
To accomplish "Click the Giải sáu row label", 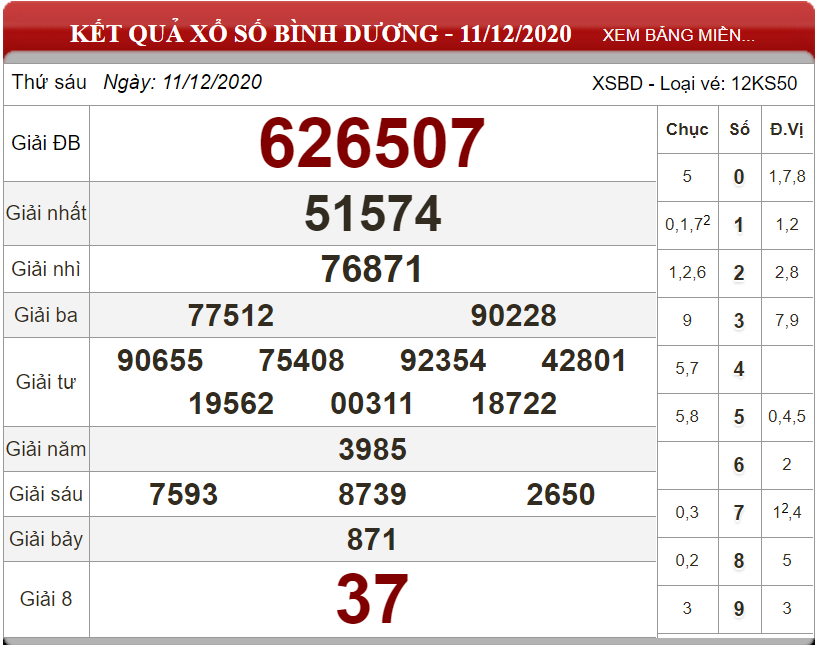I will (46, 494).
